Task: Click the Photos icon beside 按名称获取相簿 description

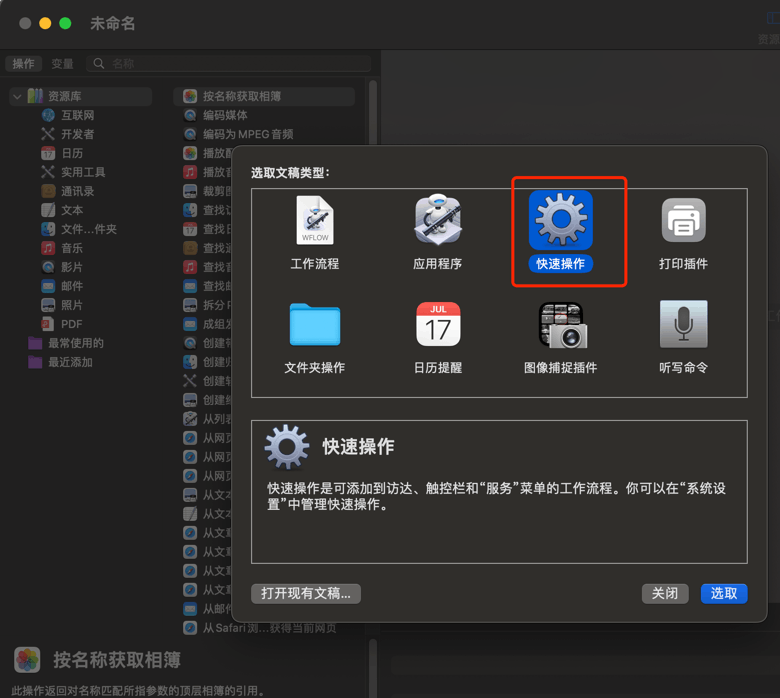Action: [27, 660]
